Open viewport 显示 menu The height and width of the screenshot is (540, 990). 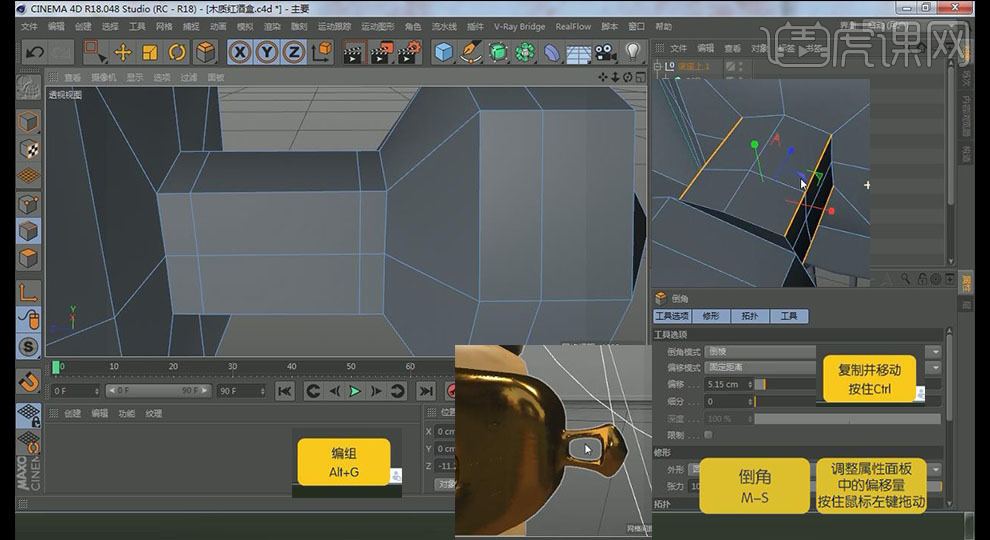coord(134,77)
